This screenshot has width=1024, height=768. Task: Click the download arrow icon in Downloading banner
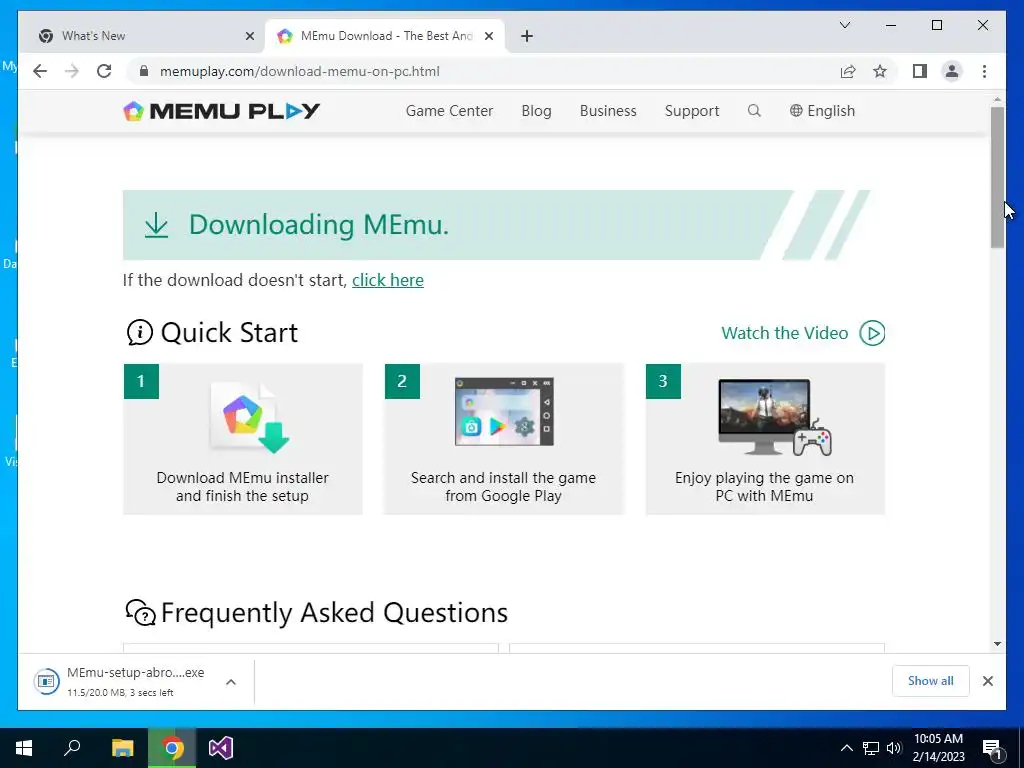point(157,225)
